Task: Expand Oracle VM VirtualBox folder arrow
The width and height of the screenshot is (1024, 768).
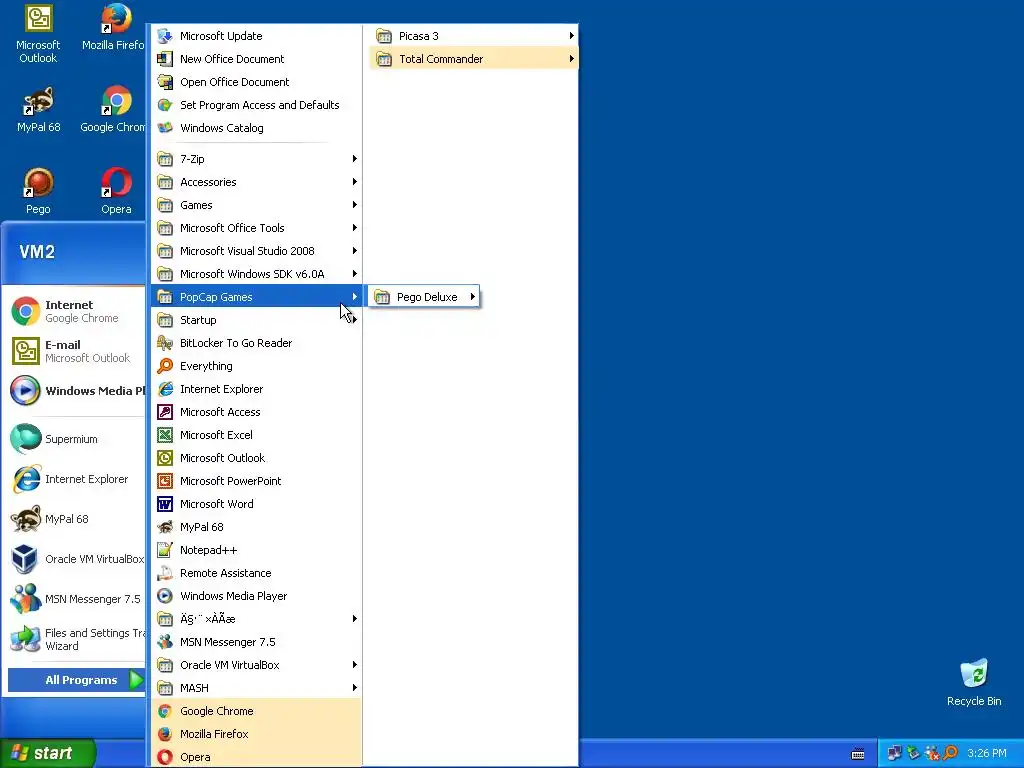Action: [355, 665]
